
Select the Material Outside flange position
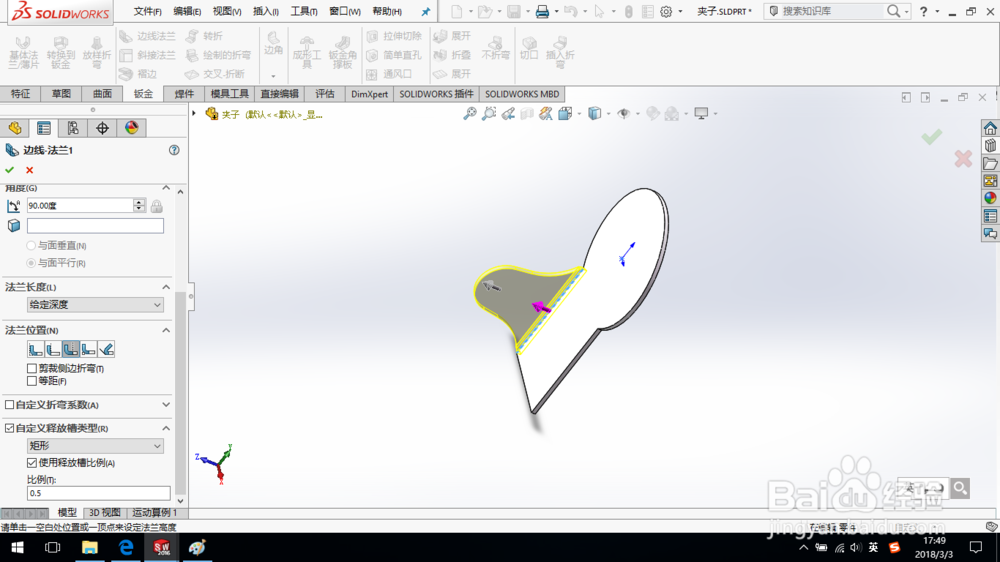pos(53,349)
